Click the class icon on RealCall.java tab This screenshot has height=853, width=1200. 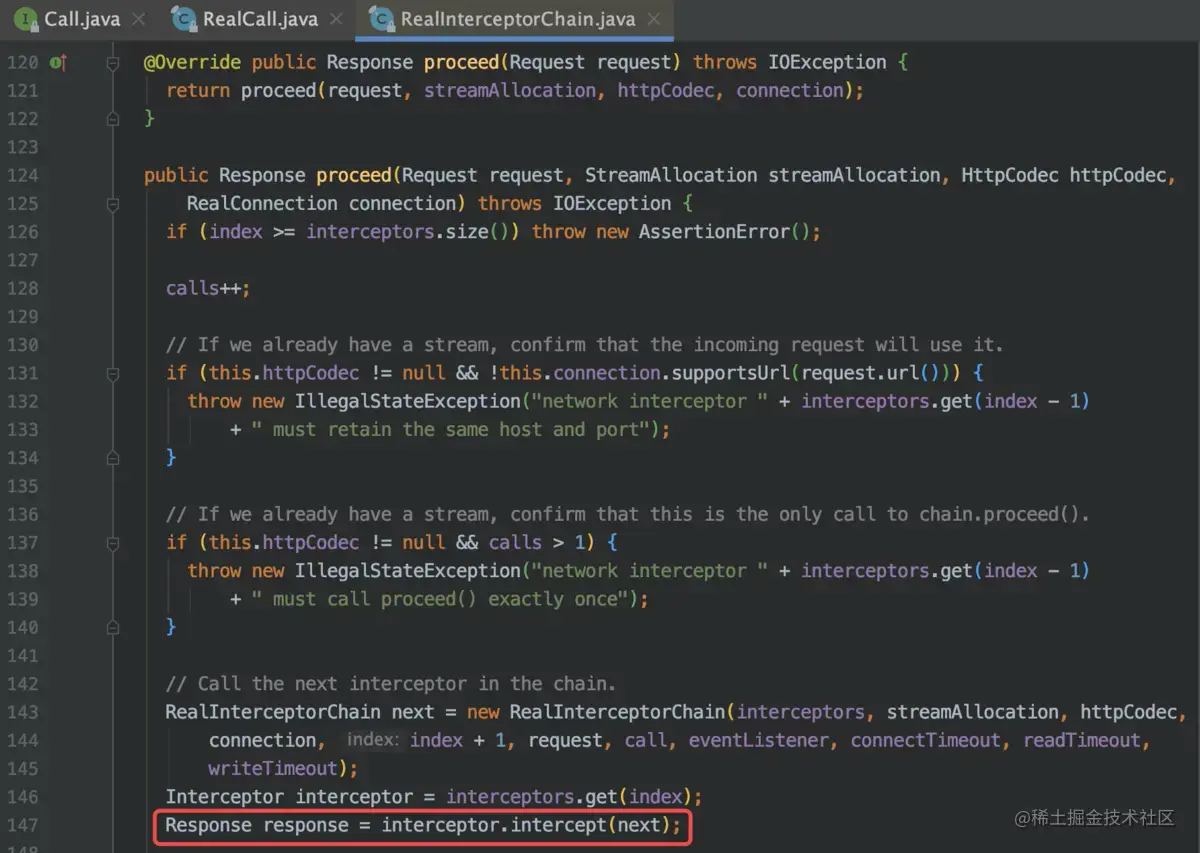click(183, 19)
